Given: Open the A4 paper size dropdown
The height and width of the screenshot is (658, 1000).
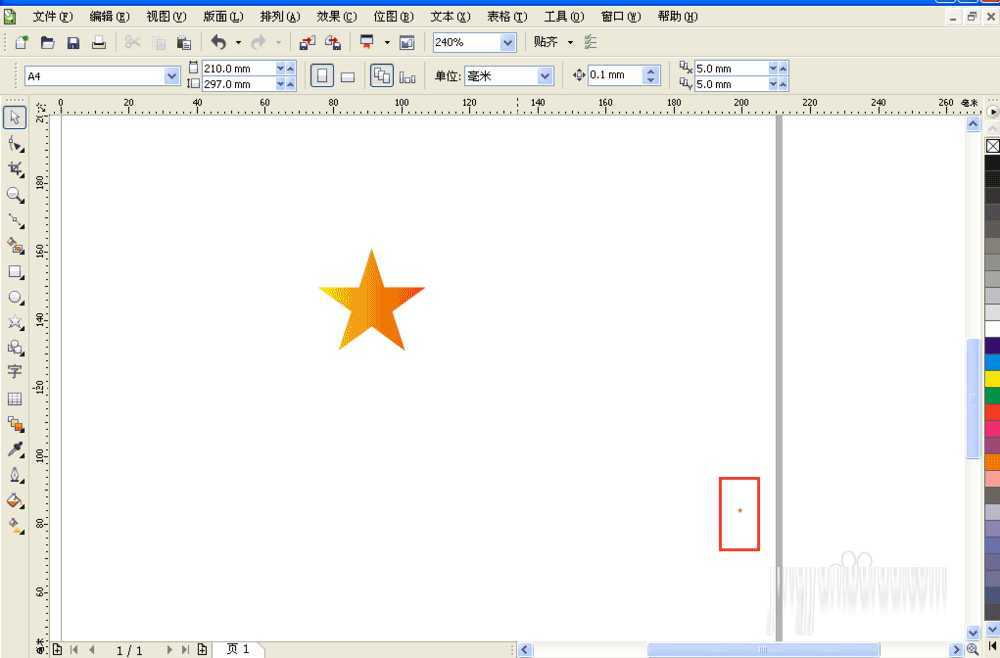Looking at the screenshot, I should pos(171,76).
